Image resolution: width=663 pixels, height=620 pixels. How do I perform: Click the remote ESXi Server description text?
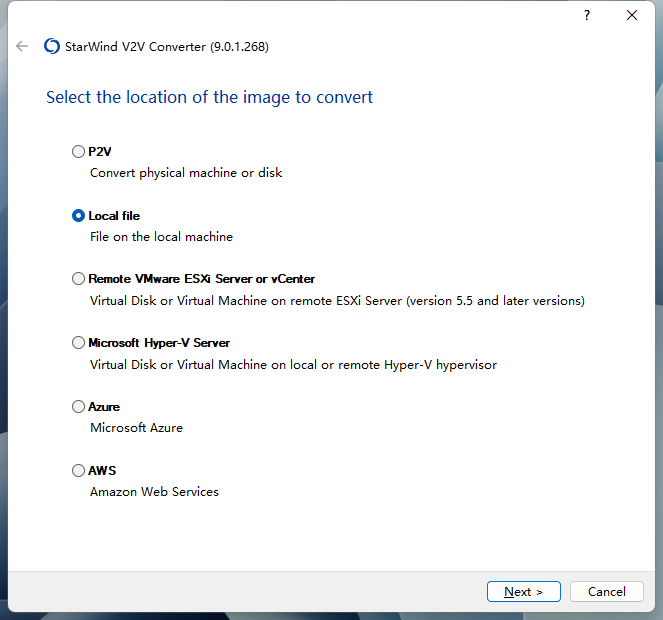[x=337, y=301]
